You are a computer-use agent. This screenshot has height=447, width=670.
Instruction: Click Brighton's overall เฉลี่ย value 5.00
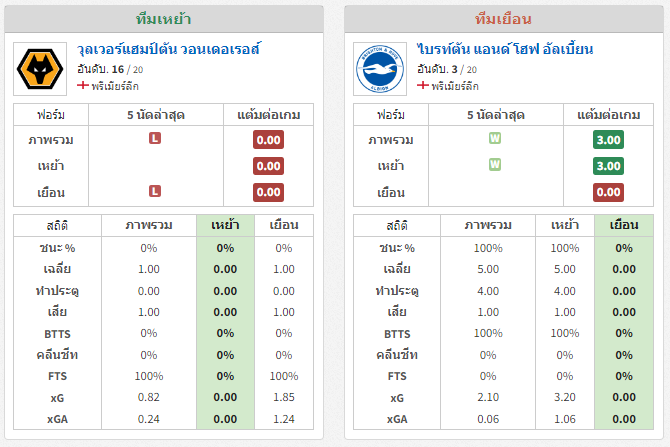(x=488, y=269)
